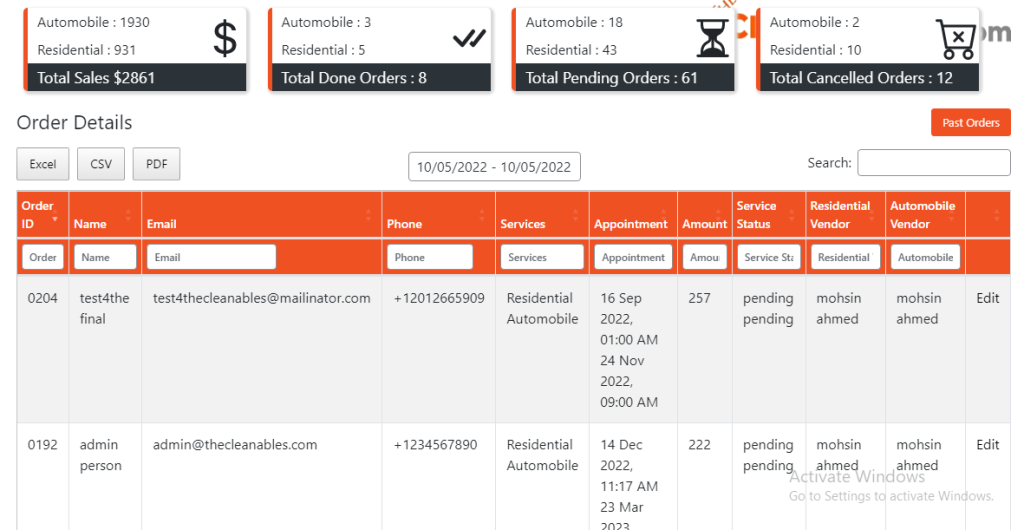This screenshot has height=530, width=1024.
Task: Click the dollar sign Total Sales icon
Action: pos(225,39)
